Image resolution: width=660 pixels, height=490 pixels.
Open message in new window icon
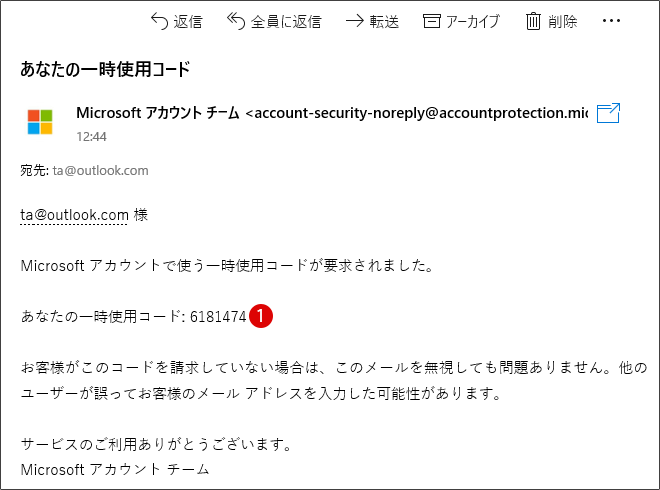click(608, 113)
